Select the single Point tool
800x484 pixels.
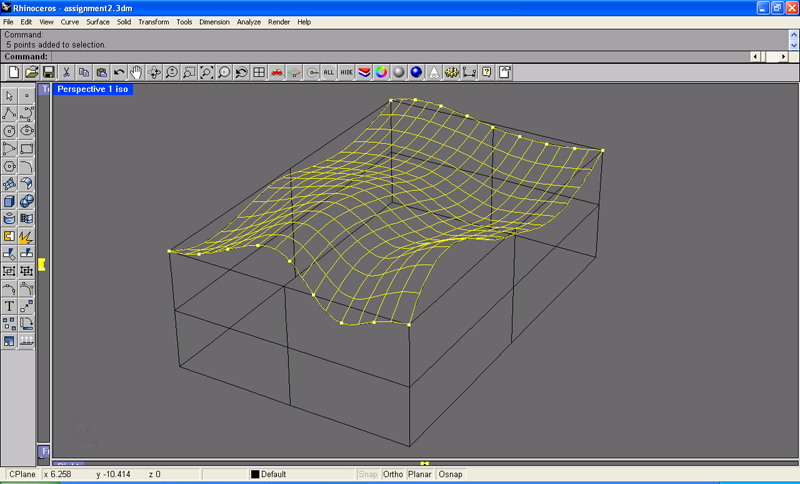[x=27, y=96]
